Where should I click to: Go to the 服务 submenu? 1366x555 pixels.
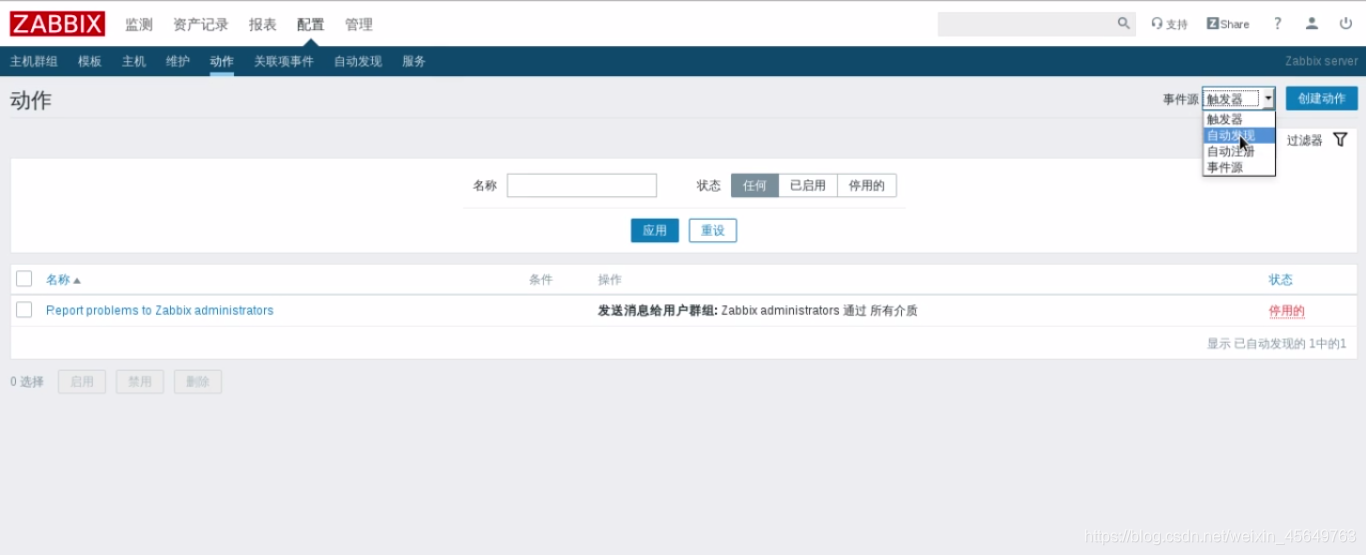click(414, 61)
